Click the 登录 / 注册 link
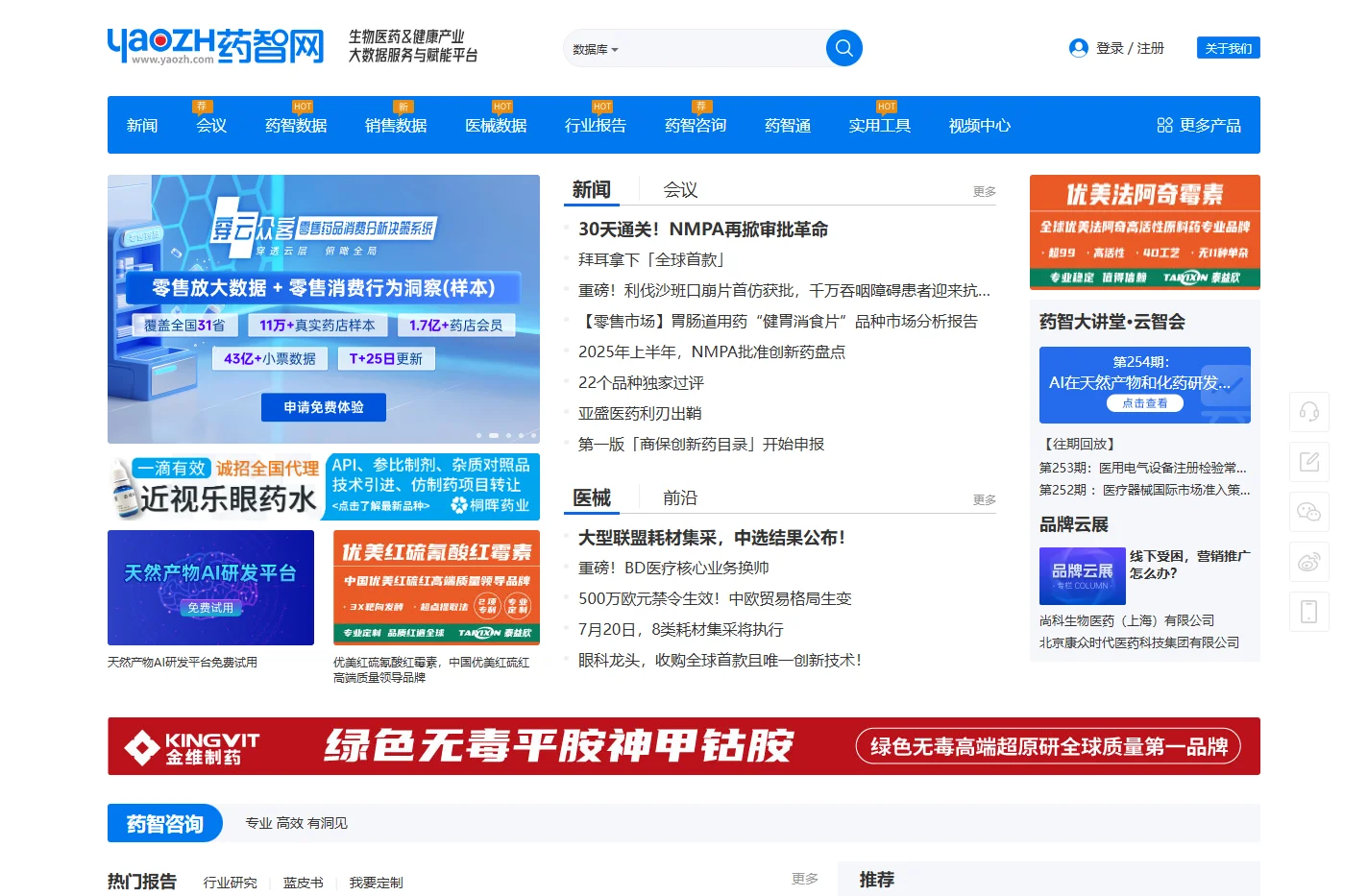 click(x=1130, y=48)
